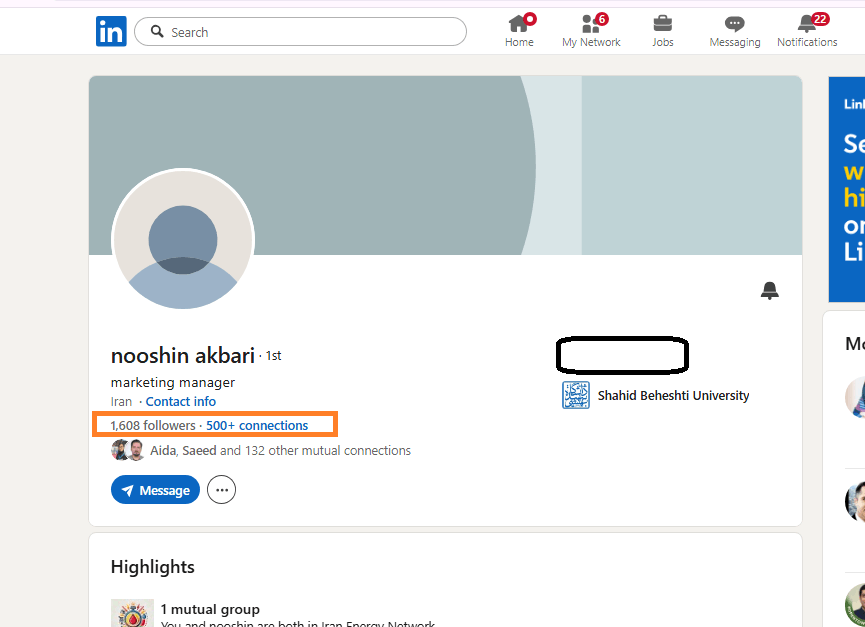Click the 1st degree connection badge
This screenshot has width=865, height=627.
273,356
